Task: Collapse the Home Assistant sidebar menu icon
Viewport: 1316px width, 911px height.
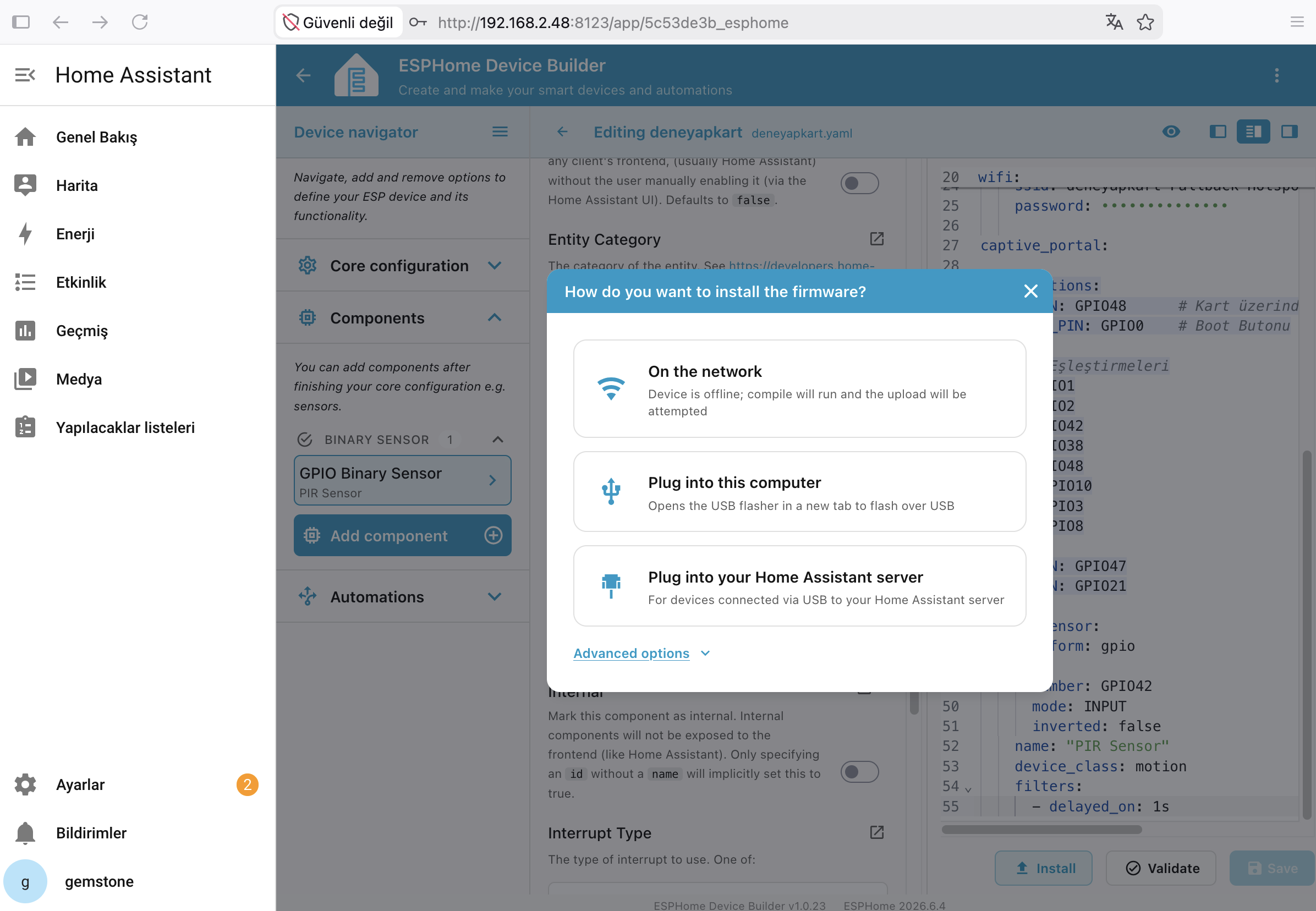Action: pos(25,75)
